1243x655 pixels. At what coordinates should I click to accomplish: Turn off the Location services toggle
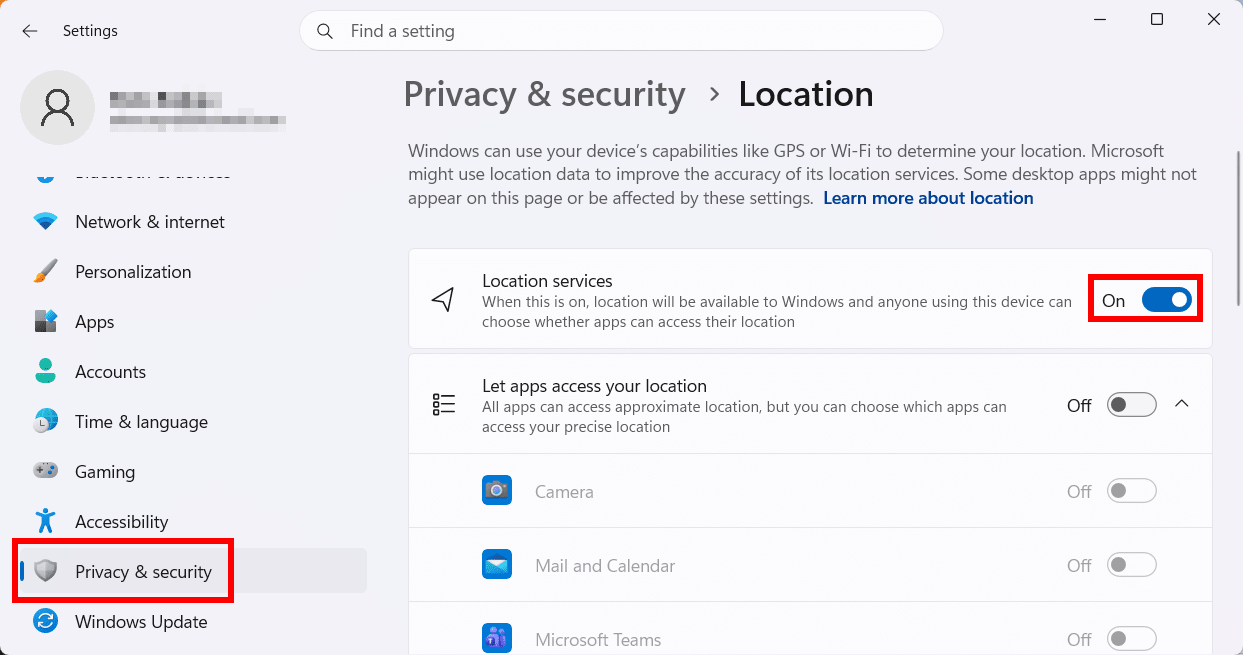(x=1167, y=300)
